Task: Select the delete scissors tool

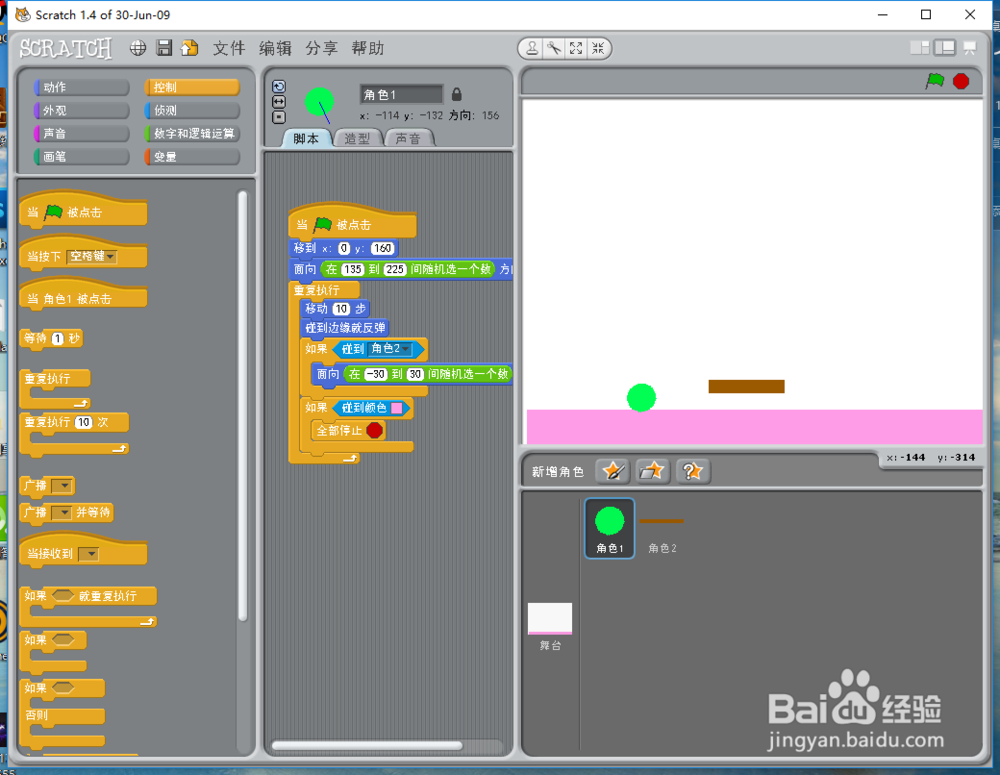Action: pos(554,48)
